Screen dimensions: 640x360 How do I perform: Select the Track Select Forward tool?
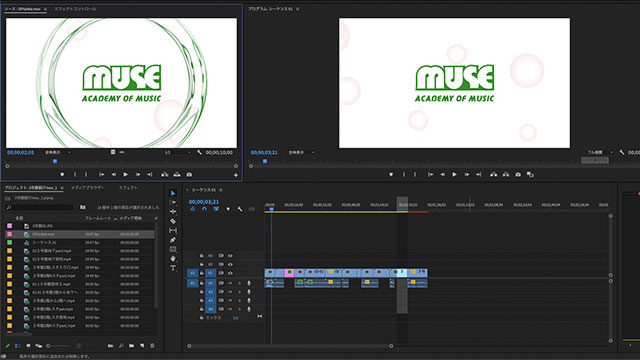173,202
